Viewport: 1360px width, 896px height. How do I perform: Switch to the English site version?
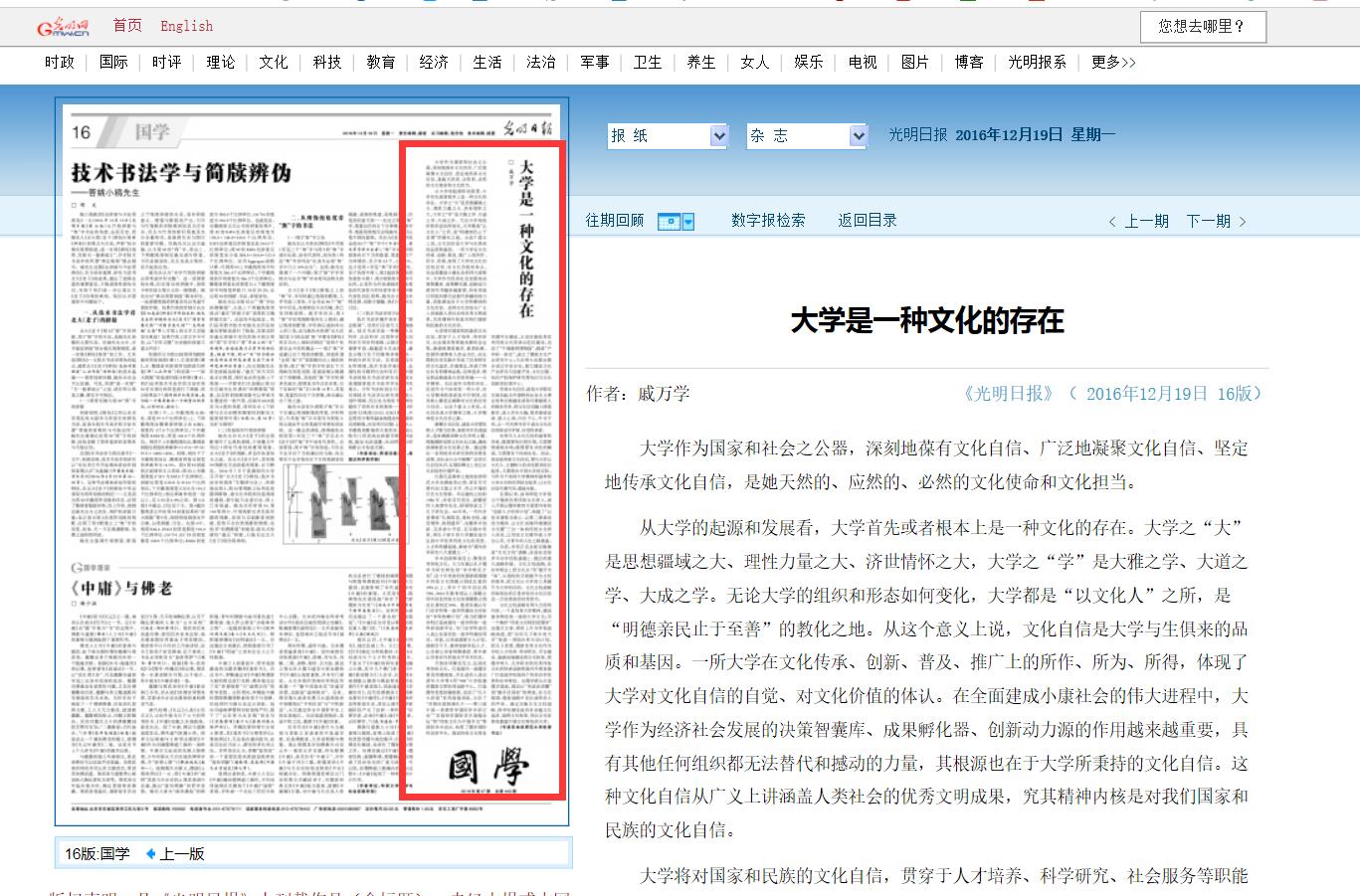(x=186, y=26)
